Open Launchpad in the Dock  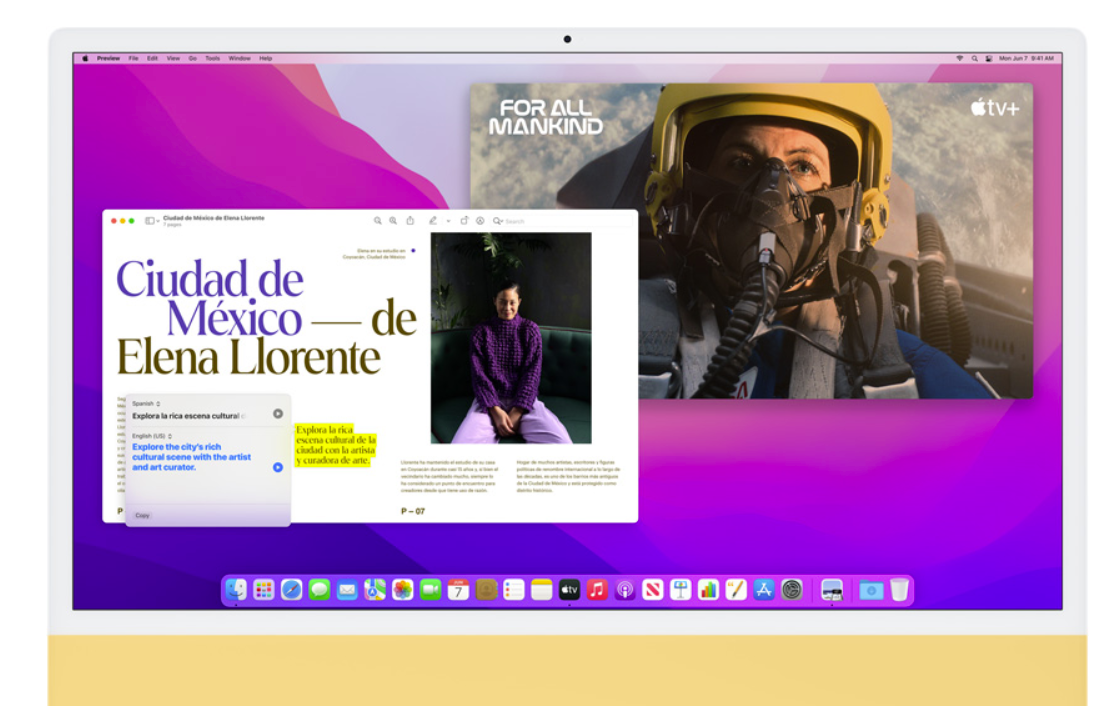coord(264,590)
